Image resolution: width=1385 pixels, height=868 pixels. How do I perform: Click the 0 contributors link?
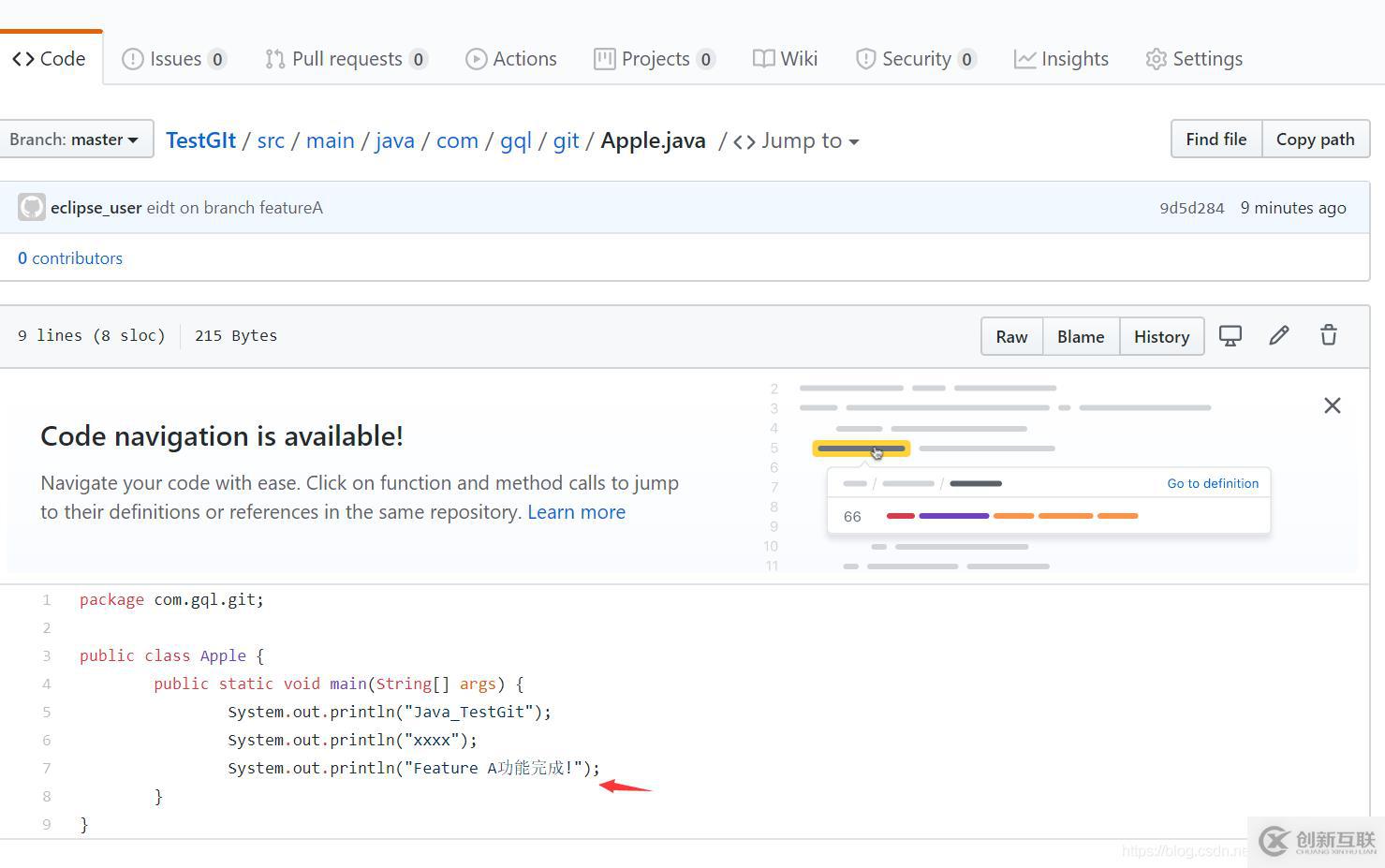70,258
